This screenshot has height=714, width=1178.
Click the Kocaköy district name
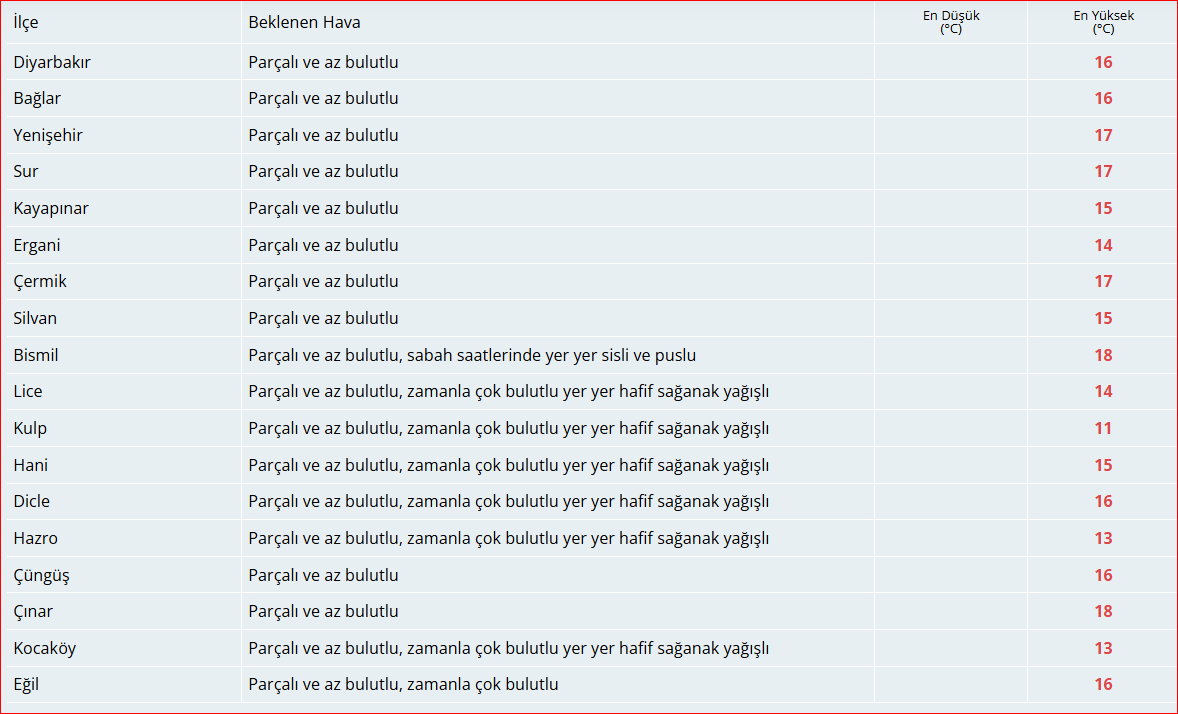pyautogui.click(x=44, y=648)
